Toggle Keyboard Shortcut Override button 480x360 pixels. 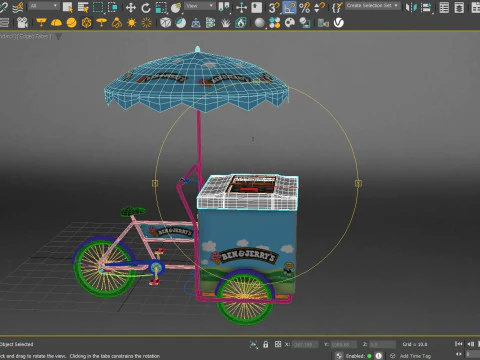(x=256, y=7)
